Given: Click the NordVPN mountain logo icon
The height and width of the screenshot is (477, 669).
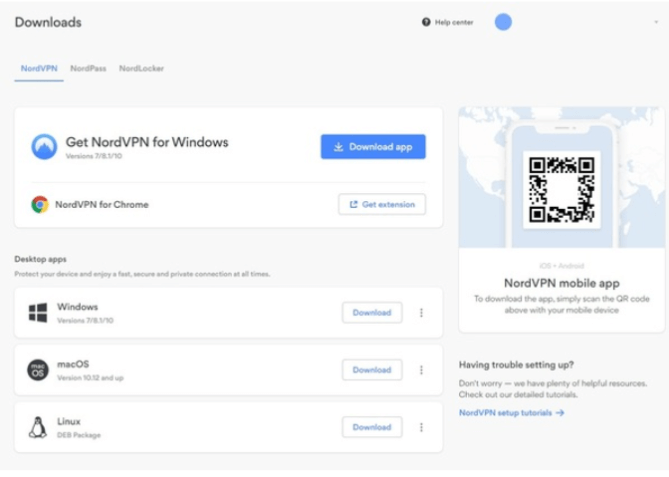Looking at the screenshot, I should pos(44,146).
